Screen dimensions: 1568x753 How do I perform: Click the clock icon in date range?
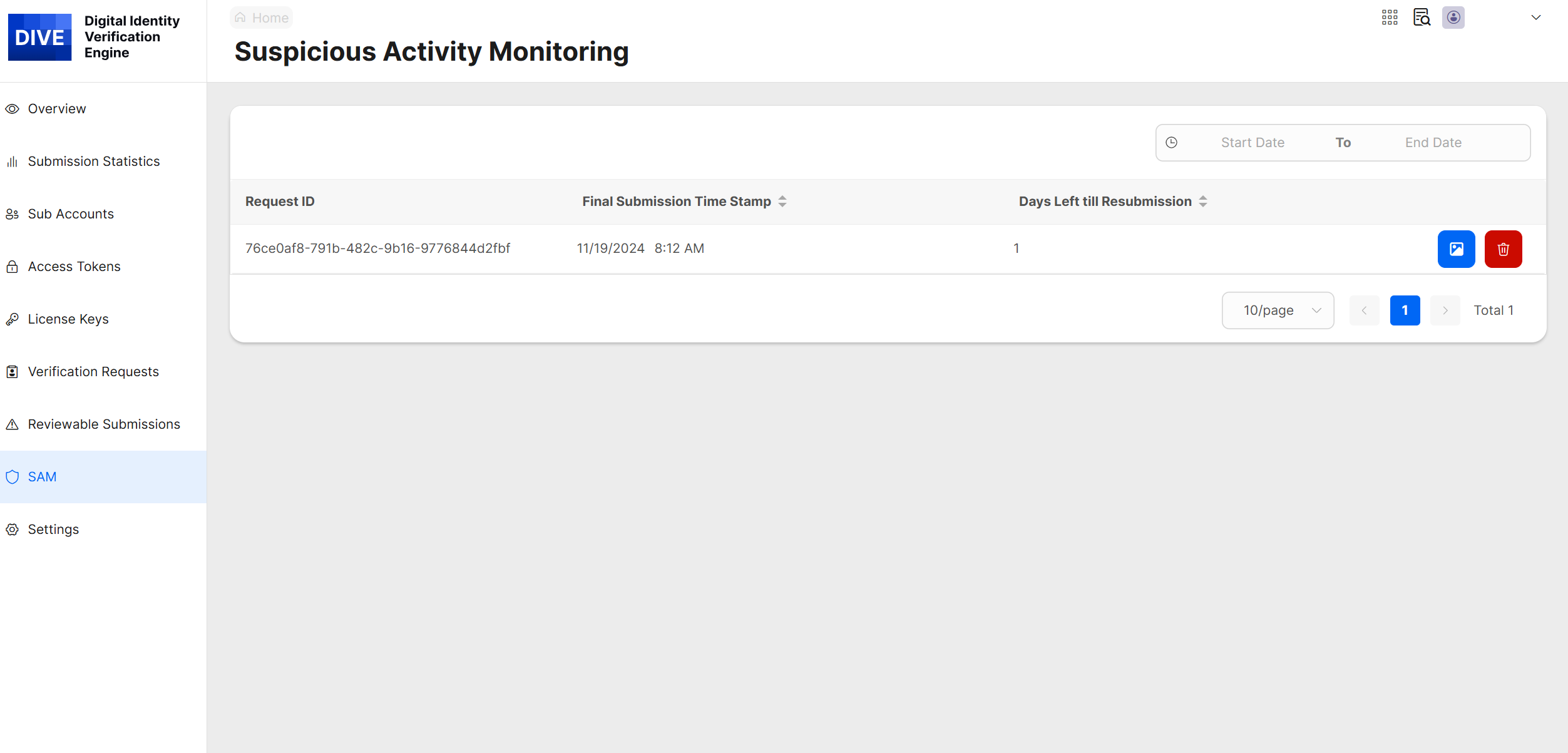pyautogui.click(x=1172, y=143)
